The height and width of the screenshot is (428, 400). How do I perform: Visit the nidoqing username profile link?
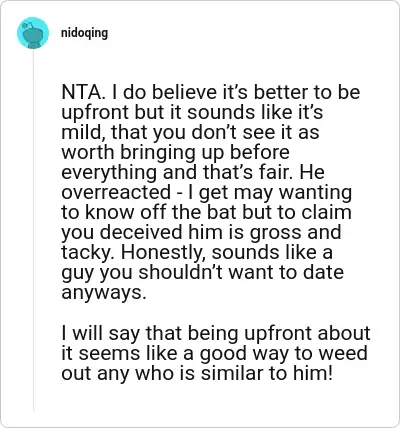point(85,33)
